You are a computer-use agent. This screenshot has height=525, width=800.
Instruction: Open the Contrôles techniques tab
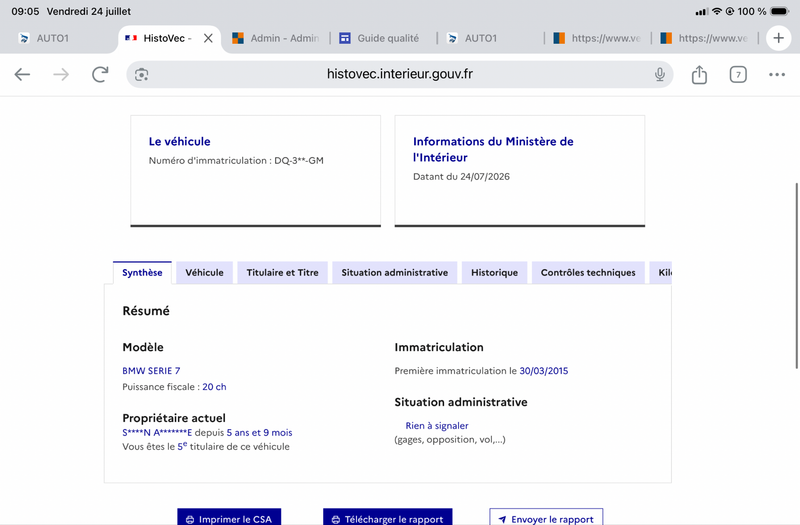(588, 272)
